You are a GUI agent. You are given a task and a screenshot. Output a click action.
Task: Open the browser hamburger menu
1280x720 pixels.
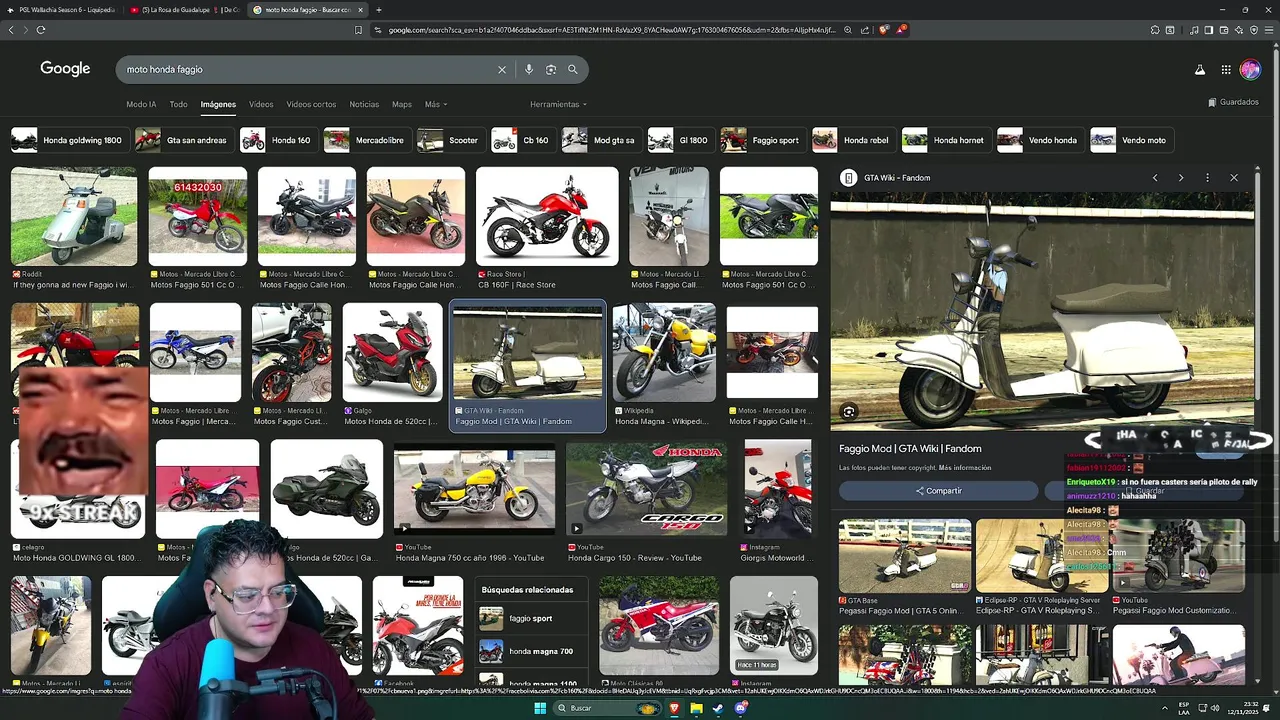(1270, 30)
